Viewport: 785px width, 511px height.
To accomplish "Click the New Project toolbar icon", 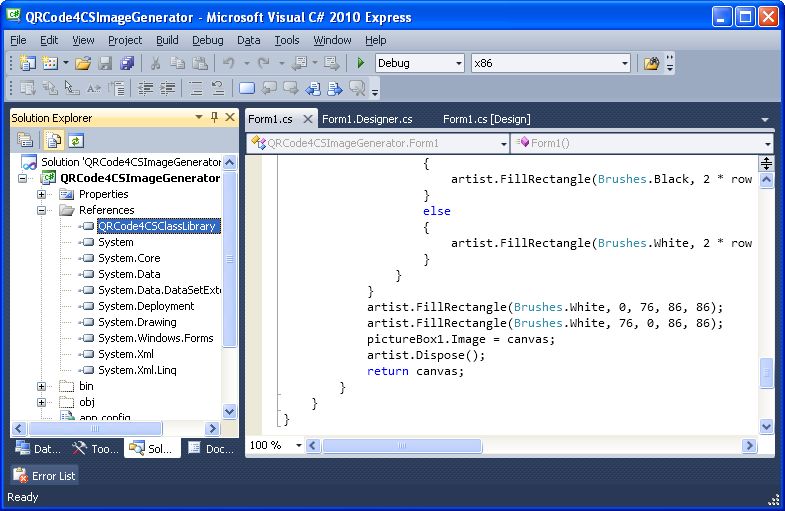I will [x=26, y=63].
